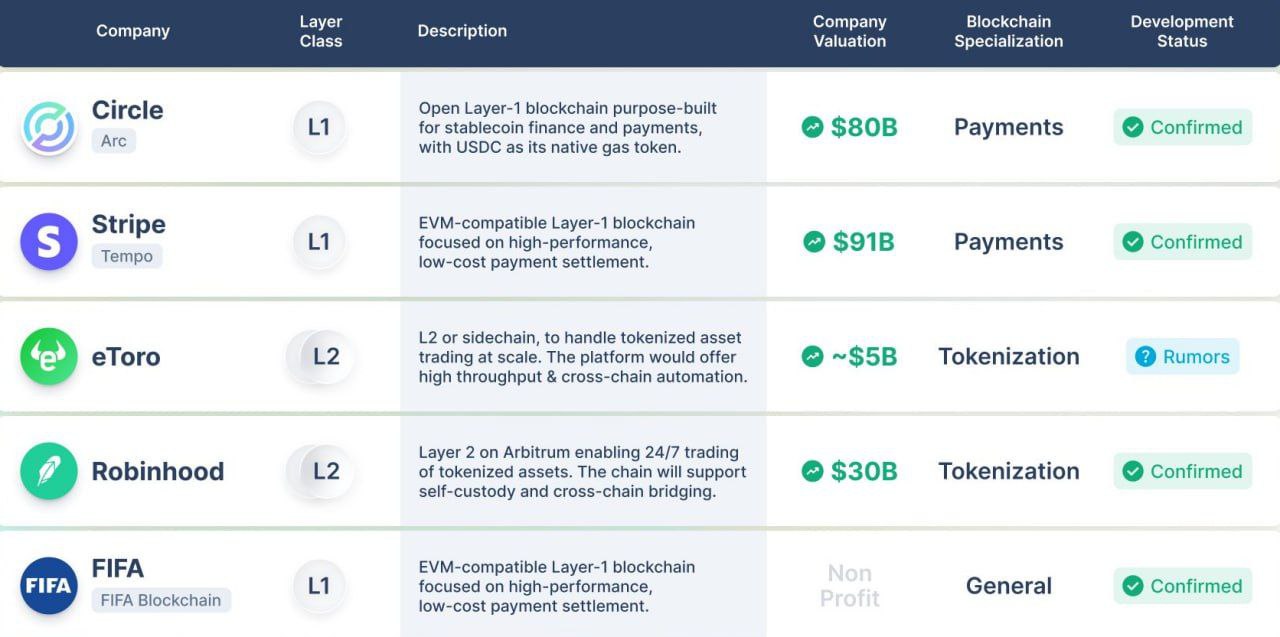
Task: Click the FIFA Blockchain tag label
Action: point(162,601)
